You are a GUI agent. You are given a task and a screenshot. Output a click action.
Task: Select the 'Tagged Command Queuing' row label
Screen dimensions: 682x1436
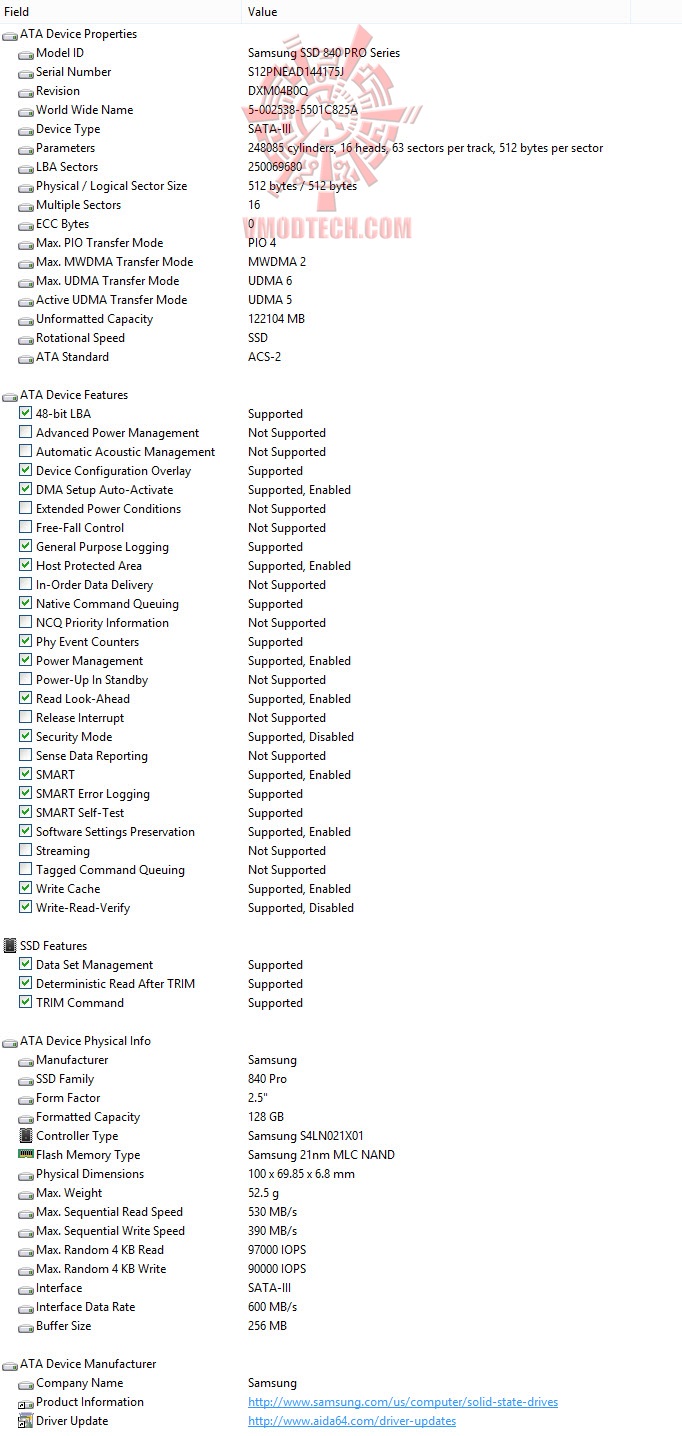pyautogui.click(x=110, y=870)
